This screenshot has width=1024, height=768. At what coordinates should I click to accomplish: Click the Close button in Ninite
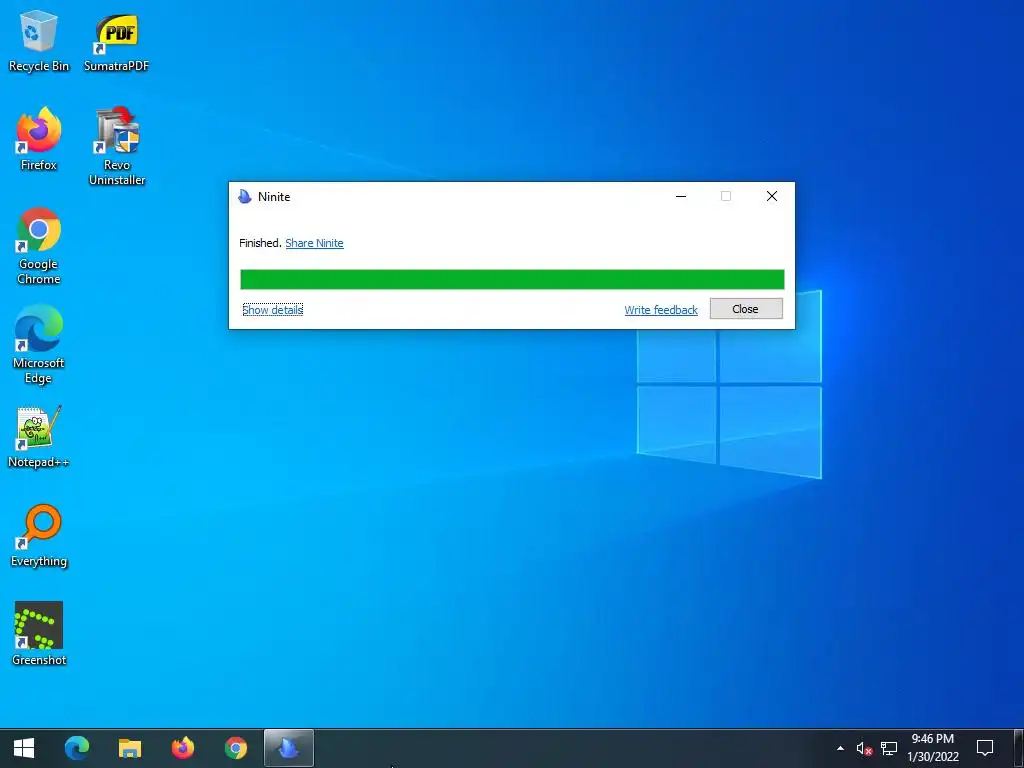point(746,309)
